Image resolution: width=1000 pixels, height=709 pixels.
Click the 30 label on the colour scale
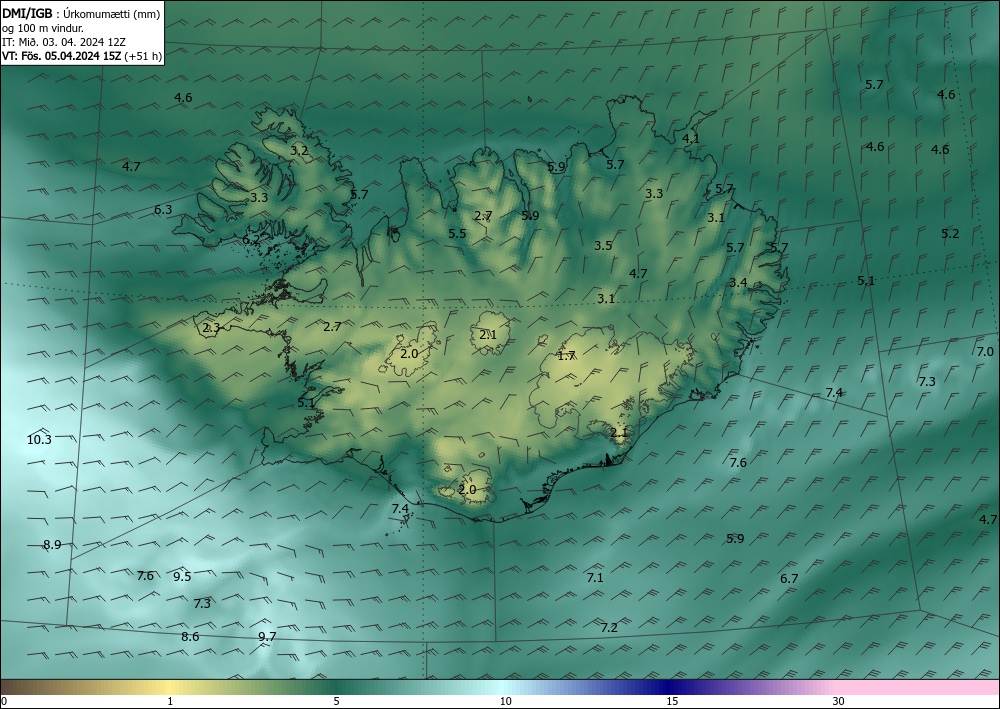(839, 702)
